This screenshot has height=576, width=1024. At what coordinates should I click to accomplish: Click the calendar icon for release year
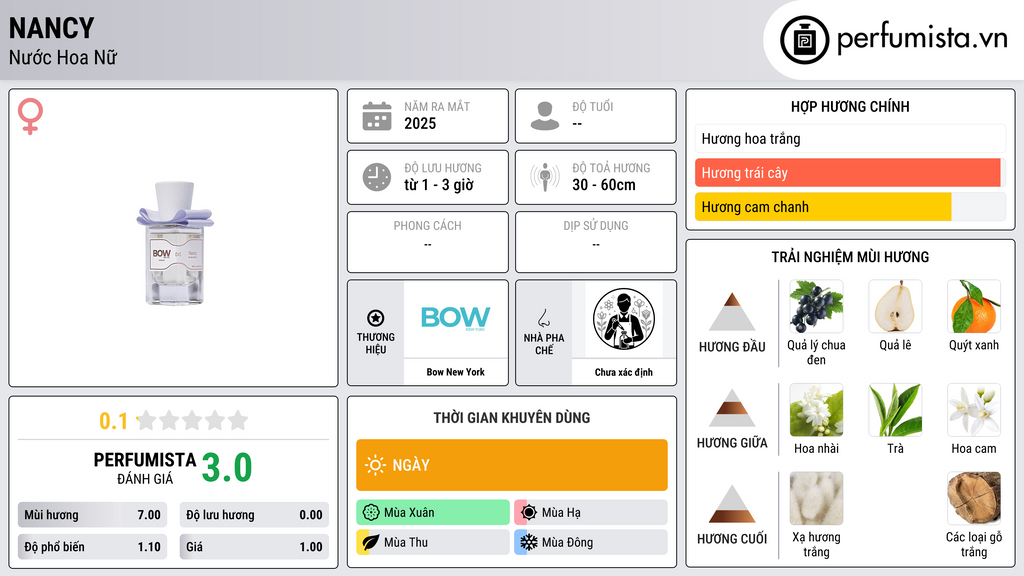pyautogui.click(x=377, y=116)
